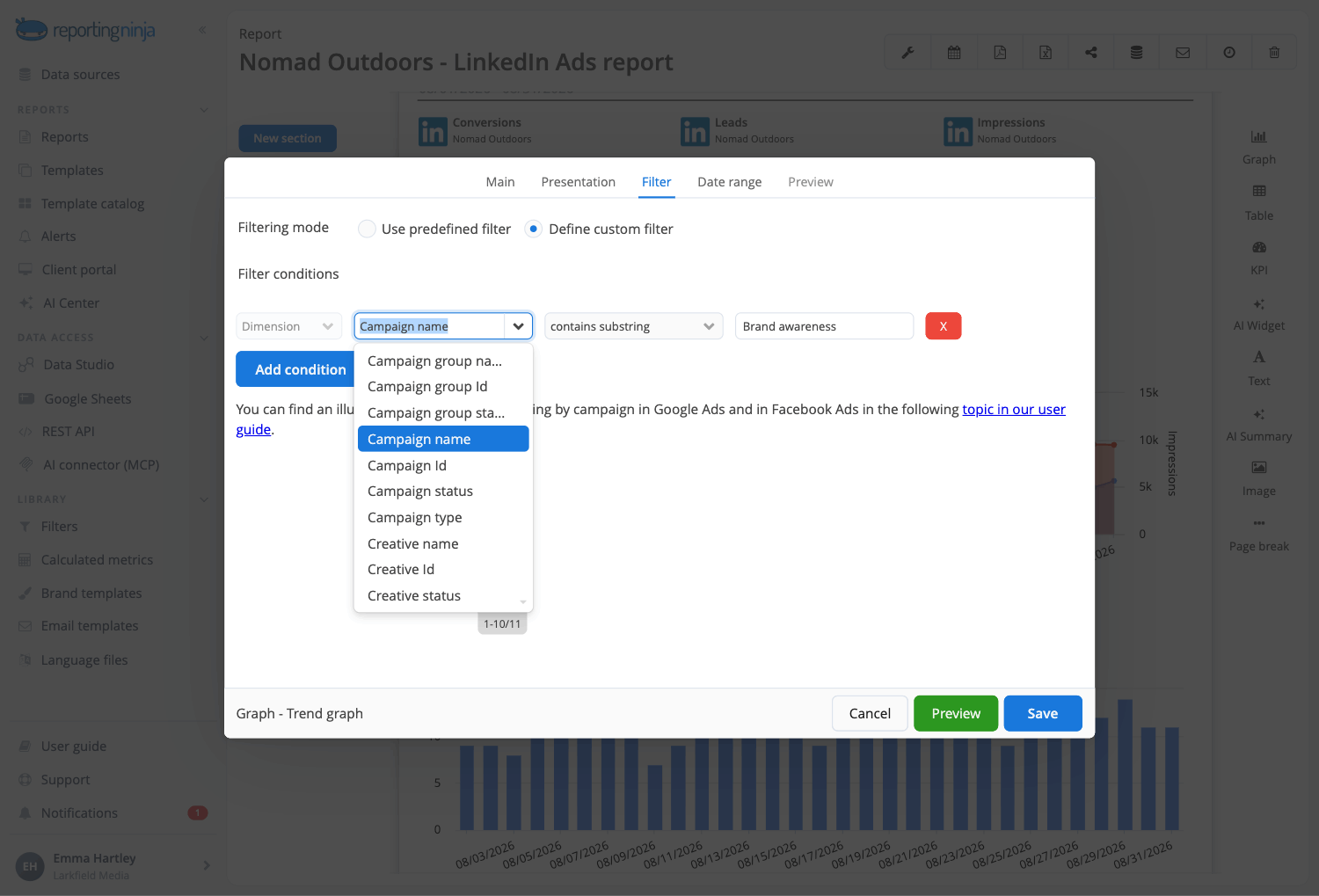This screenshot has height=896, width=1319.
Task: Choose Campaign Id from dropdown list
Action: coord(443,466)
